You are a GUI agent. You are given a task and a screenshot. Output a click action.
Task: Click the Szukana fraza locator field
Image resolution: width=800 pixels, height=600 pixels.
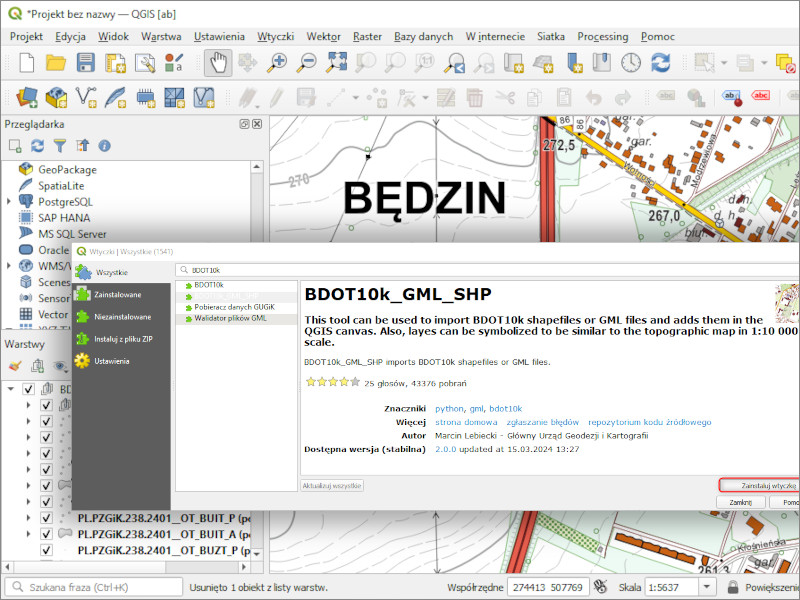pos(94,587)
